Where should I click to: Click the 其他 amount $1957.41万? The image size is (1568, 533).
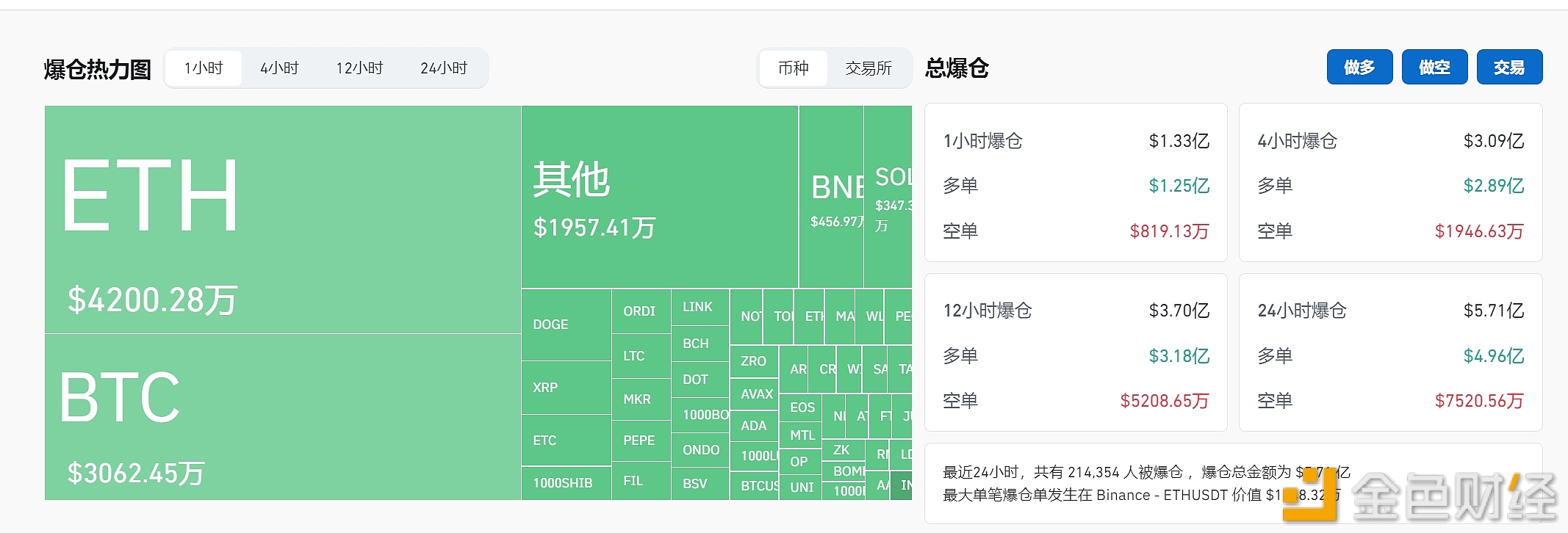[594, 228]
